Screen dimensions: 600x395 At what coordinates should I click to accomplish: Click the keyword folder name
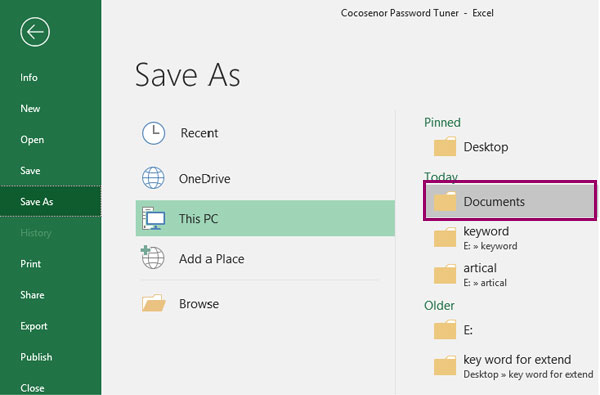tap(486, 231)
